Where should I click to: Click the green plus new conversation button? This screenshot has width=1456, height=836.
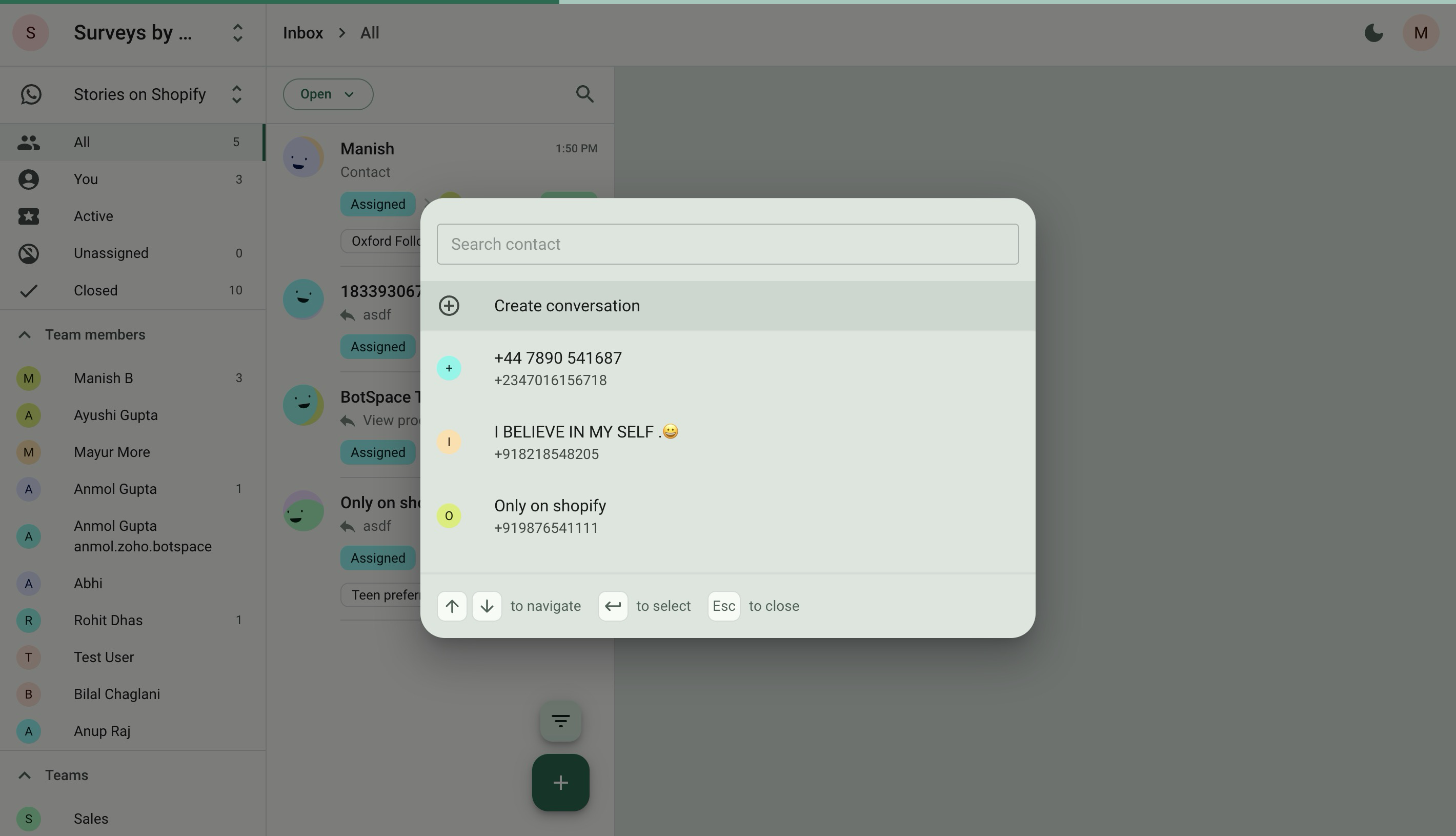(x=560, y=782)
